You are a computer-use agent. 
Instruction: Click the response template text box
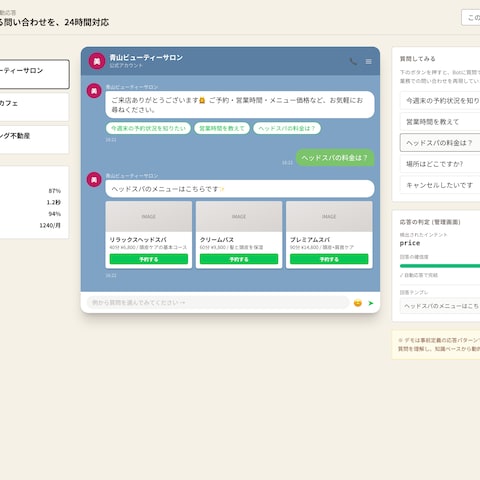[440, 306]
